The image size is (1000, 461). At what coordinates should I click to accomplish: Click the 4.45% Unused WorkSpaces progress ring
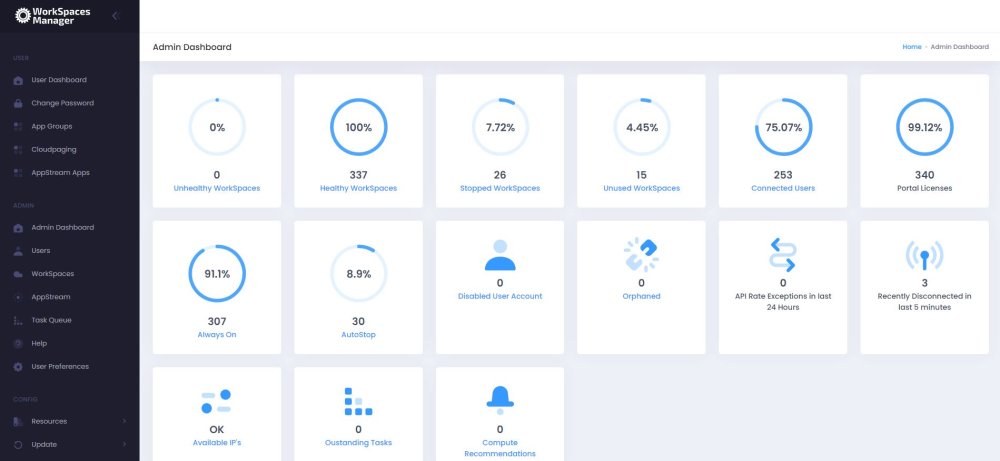point(642,127)
